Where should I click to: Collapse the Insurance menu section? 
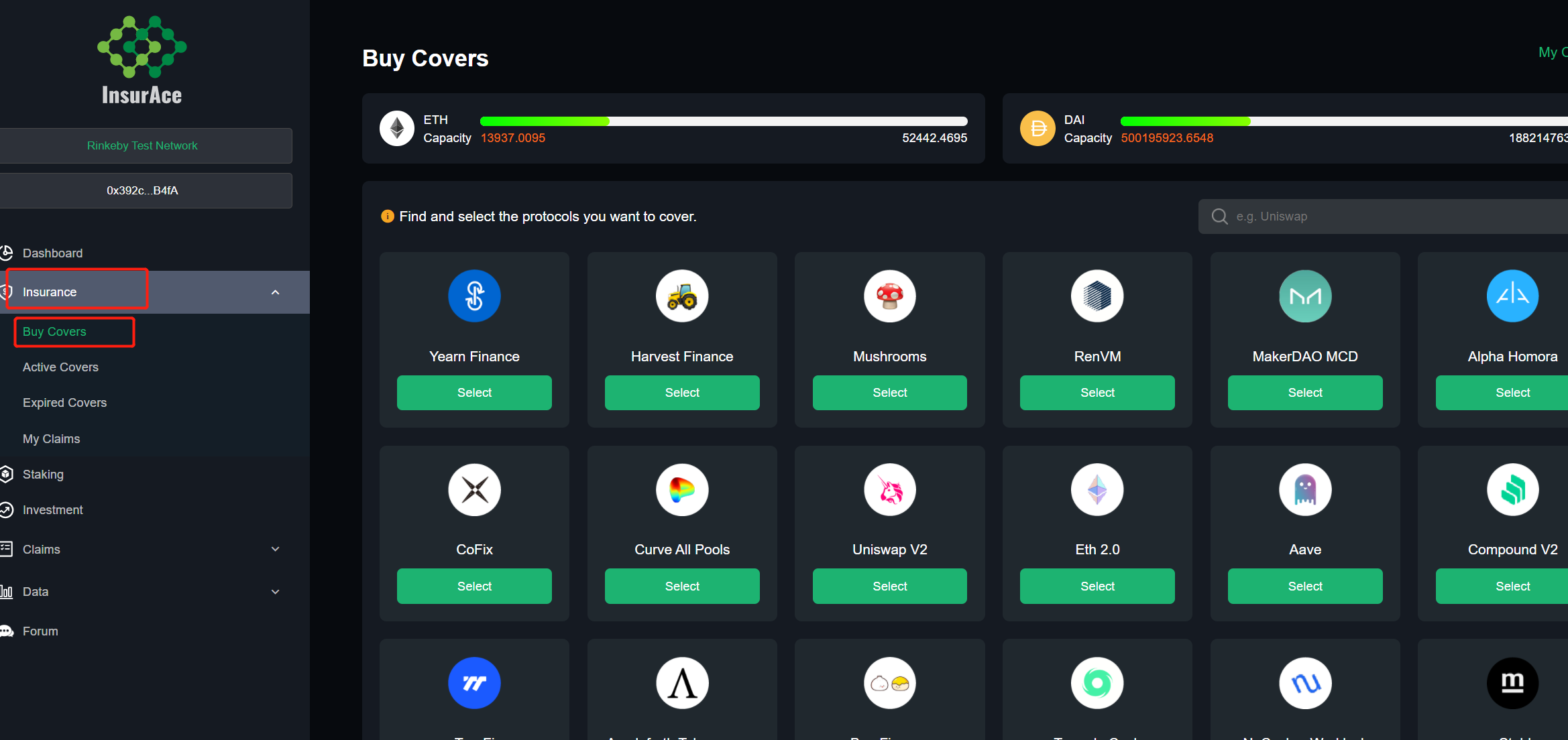[x=275, y=292]
